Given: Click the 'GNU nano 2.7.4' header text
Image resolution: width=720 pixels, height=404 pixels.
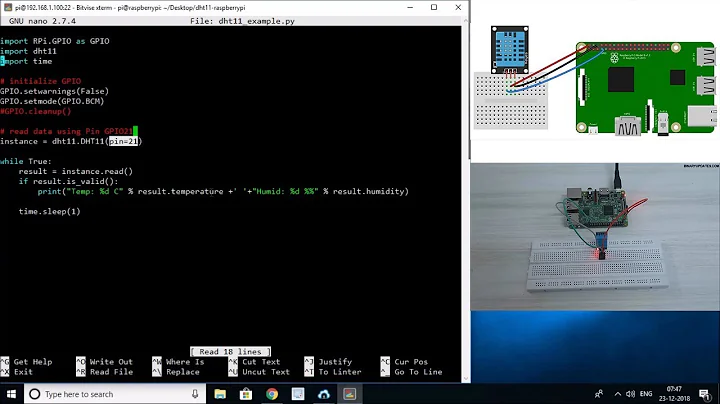Looking at the screenshot, I should (x=42, y=21).
